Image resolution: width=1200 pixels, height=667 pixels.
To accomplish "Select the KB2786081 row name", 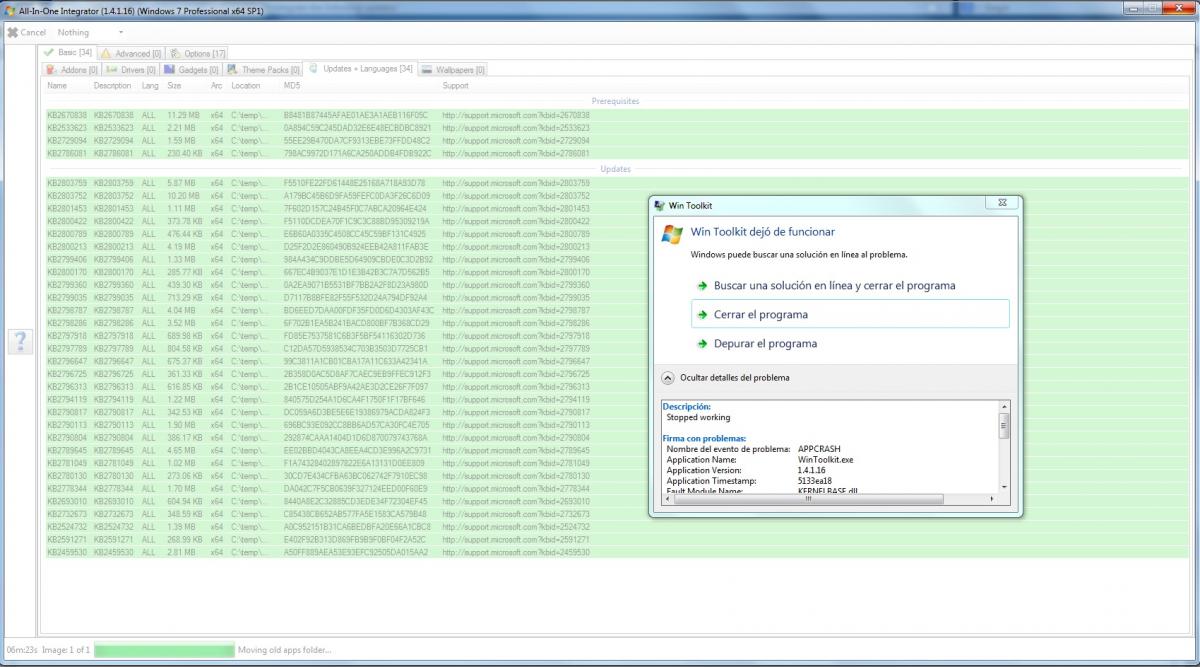I will click(67, 154).
